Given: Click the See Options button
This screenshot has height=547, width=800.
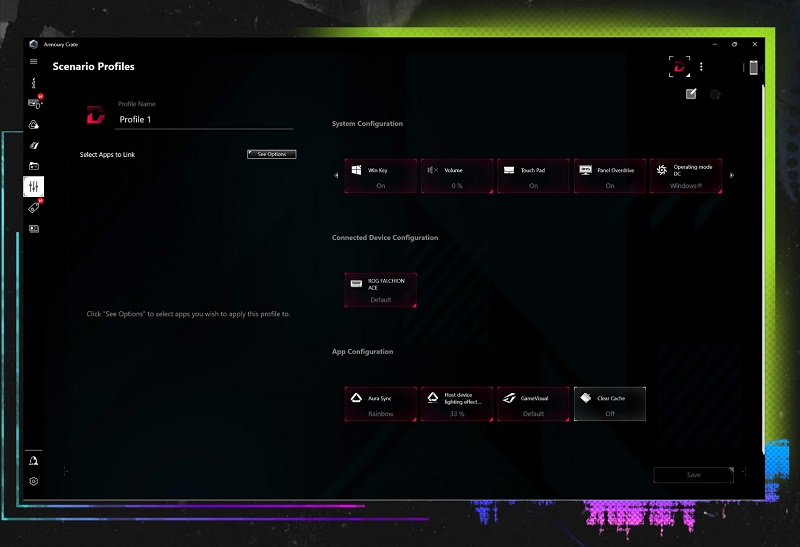Looking at the screenshot, I should [271, 154].
